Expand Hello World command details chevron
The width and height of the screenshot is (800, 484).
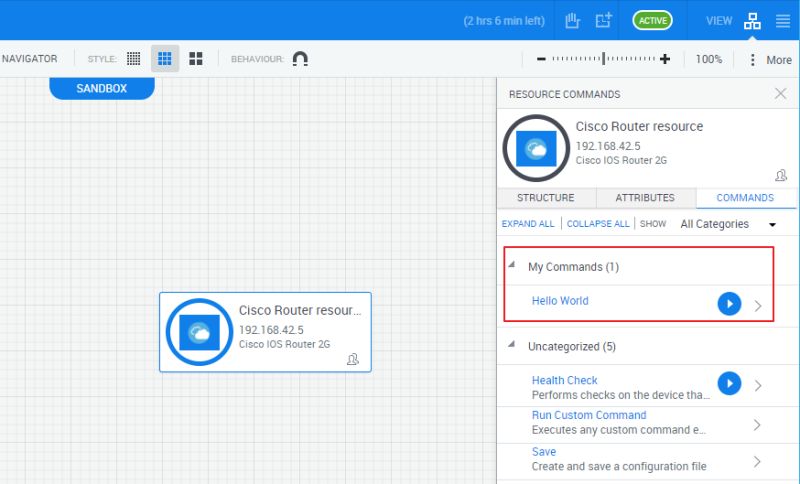758,305
